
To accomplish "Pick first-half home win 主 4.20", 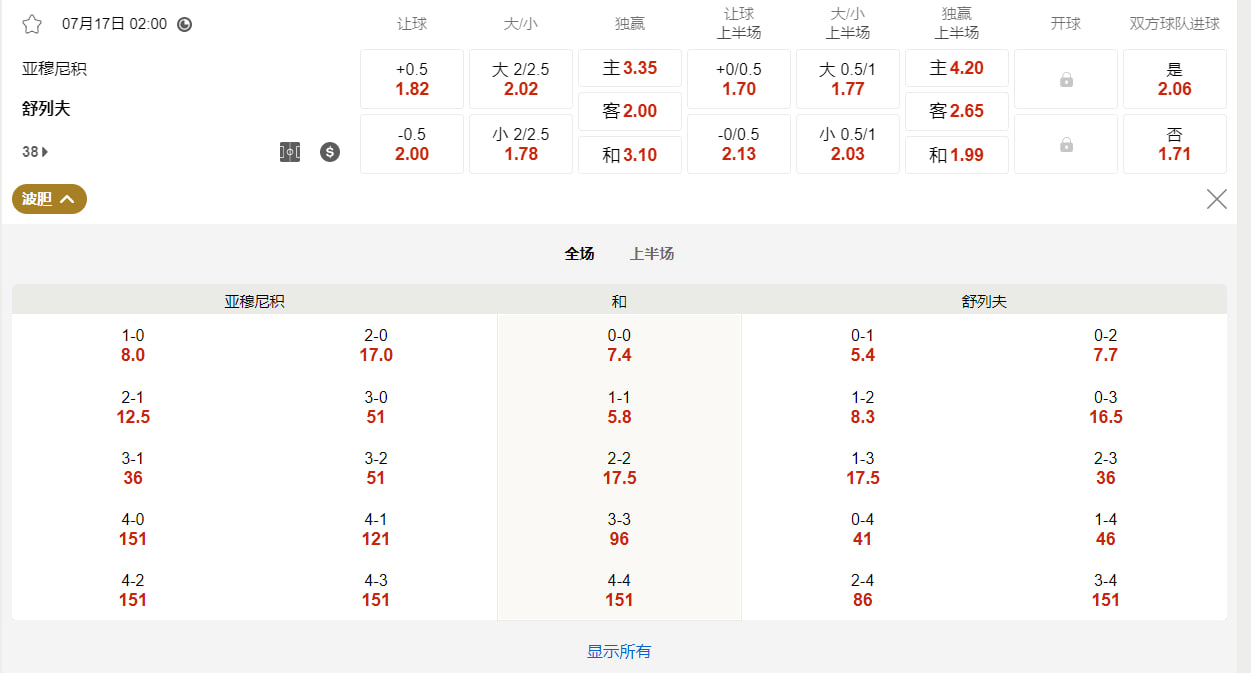I will coord(957,68).
